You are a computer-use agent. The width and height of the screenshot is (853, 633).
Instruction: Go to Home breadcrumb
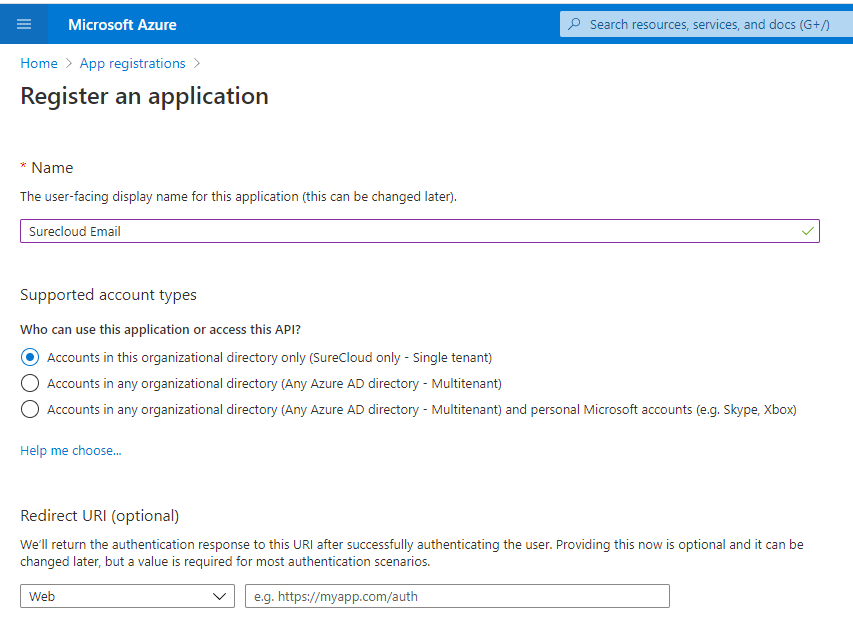39,63
